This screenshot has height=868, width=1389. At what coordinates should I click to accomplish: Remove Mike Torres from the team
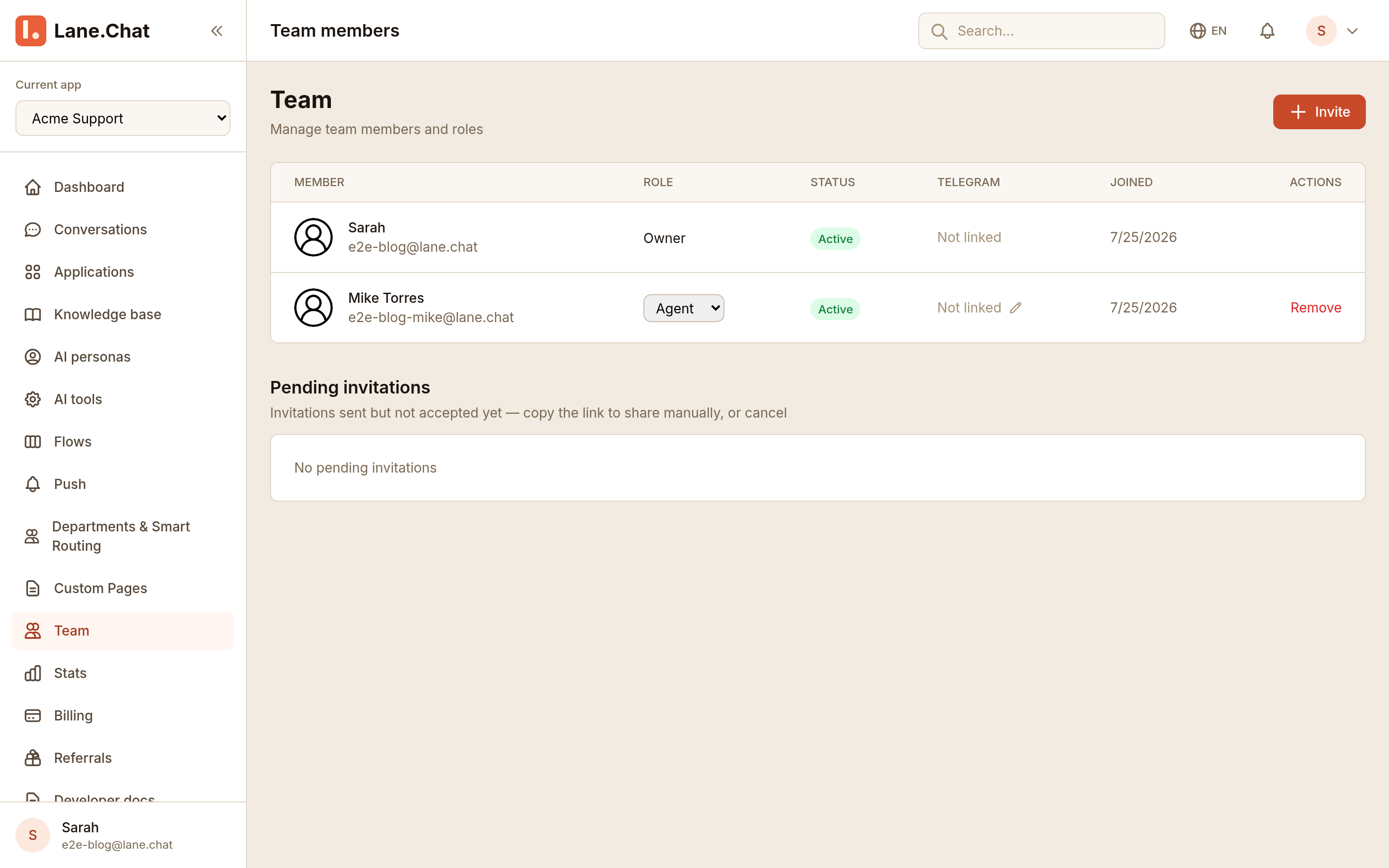pos(1316,308)
